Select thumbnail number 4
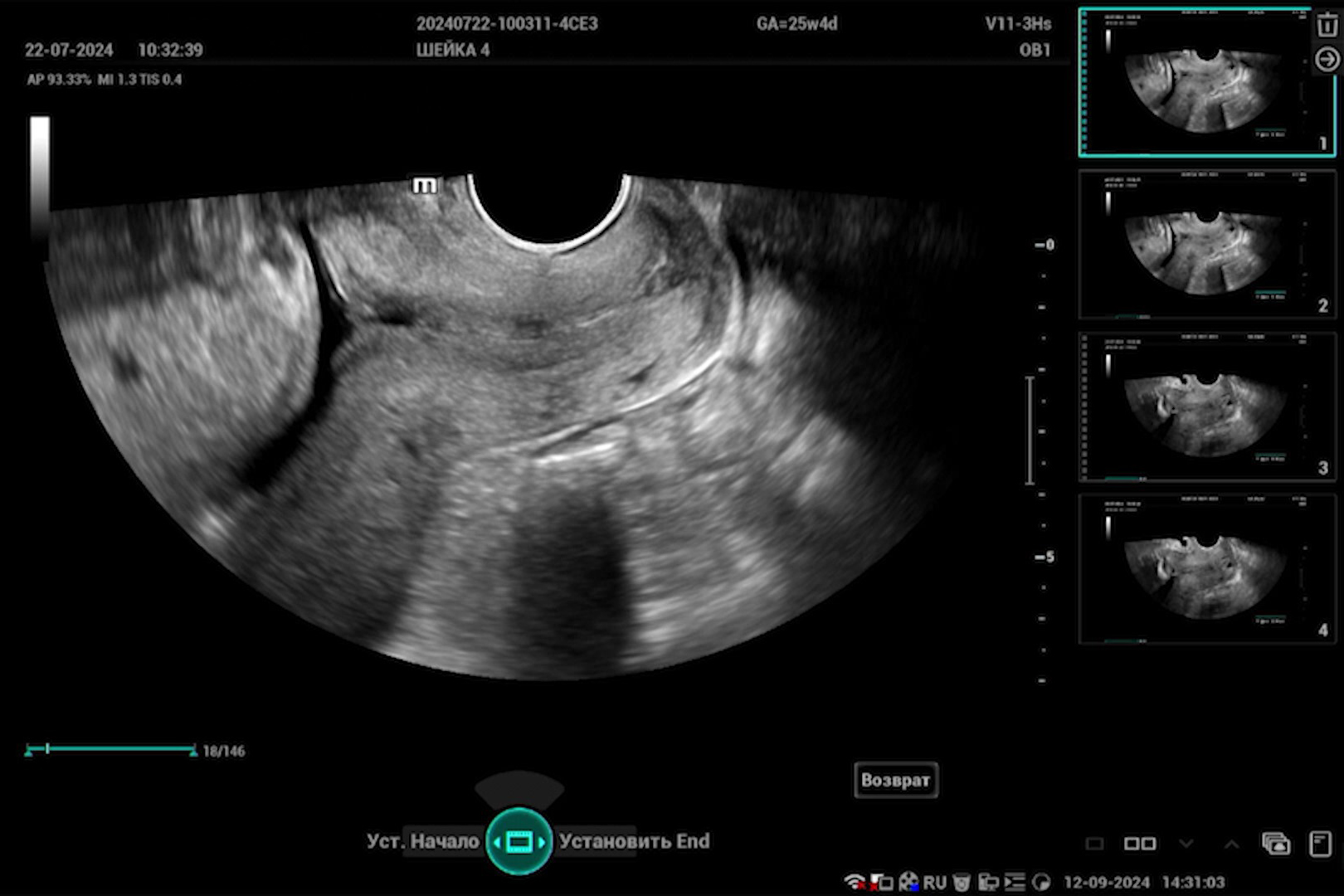Viewport: 1344px width, 896px height. [x=1206, y=569]
